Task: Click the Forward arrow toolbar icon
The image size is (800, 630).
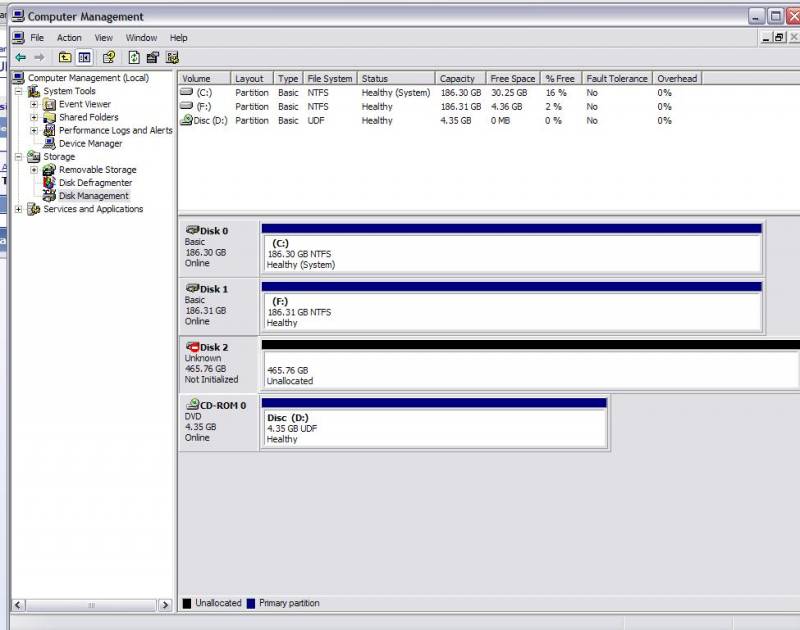Action: point(39,58)
